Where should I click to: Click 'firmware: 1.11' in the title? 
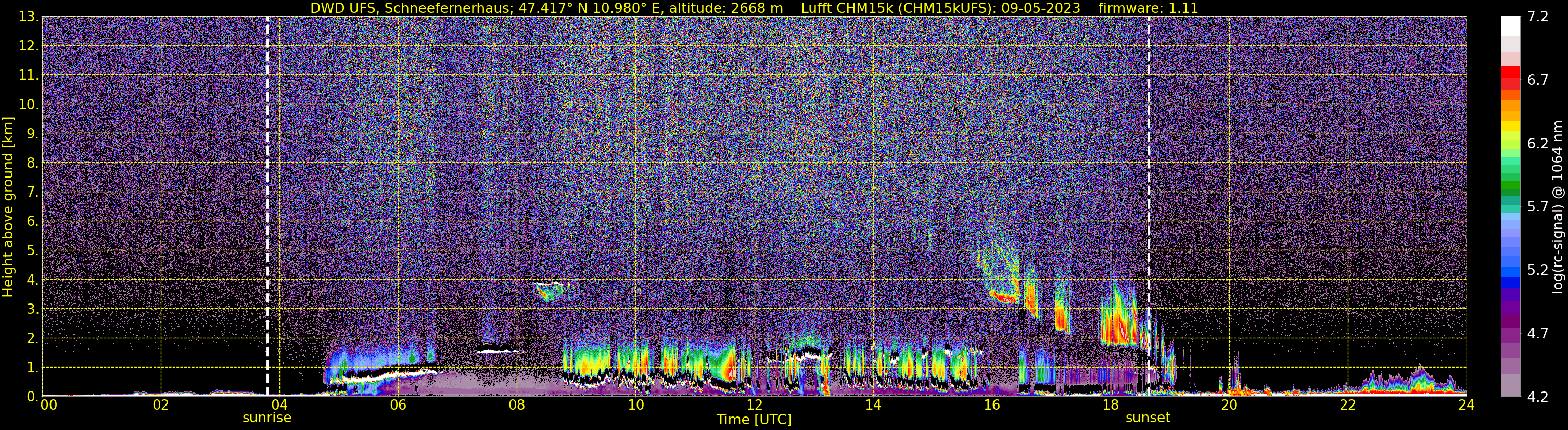tap(1148, 8)
